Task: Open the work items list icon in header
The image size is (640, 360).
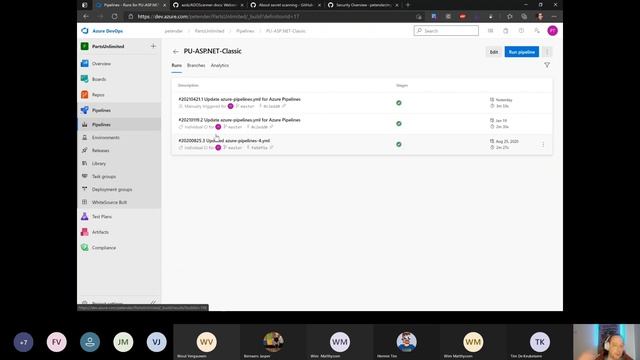Action: (x=490, y=31)
